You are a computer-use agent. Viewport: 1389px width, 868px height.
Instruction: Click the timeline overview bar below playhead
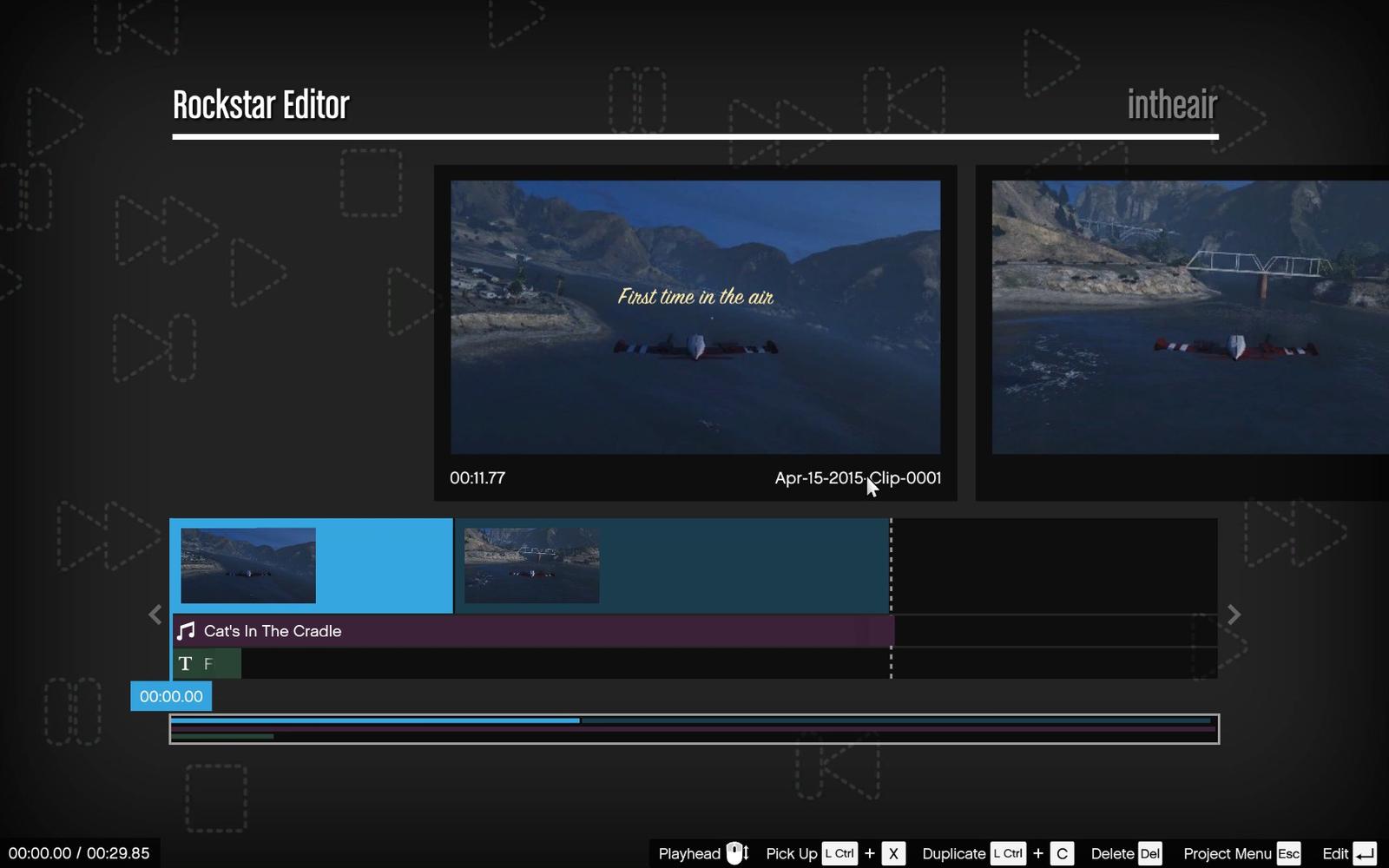click(x=694, y=729)
